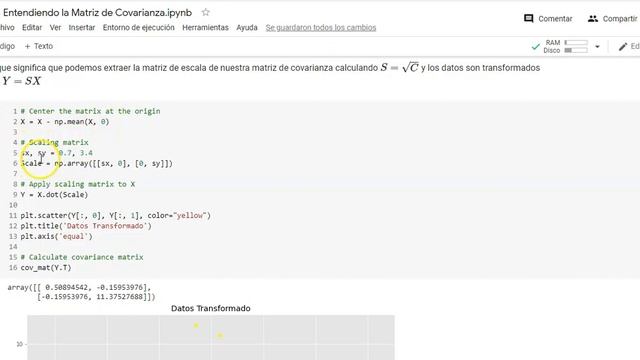
Task: Click the Disco usage bar
Action: pyautogui.click(x=576, y=50)
